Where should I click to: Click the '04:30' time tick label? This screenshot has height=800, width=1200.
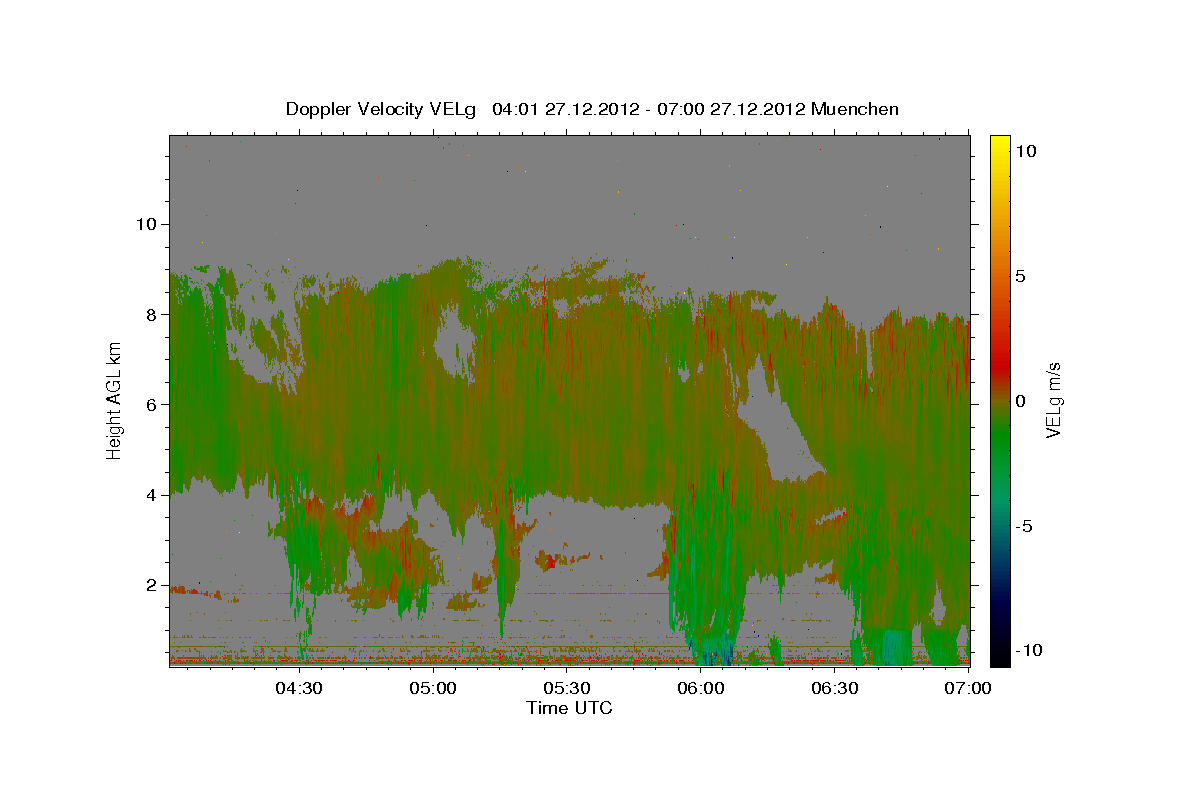pos(298,688)
